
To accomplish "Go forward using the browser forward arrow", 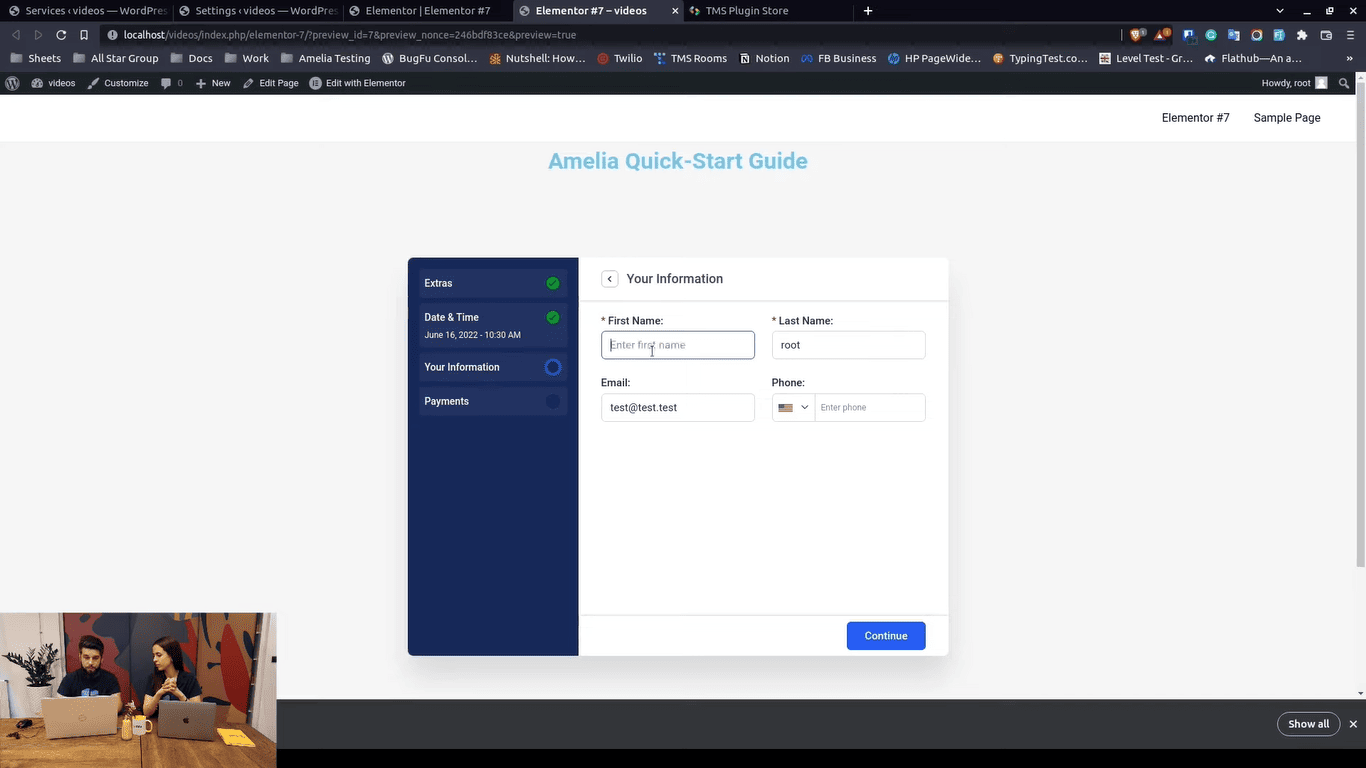I will [x=38, y=35].
